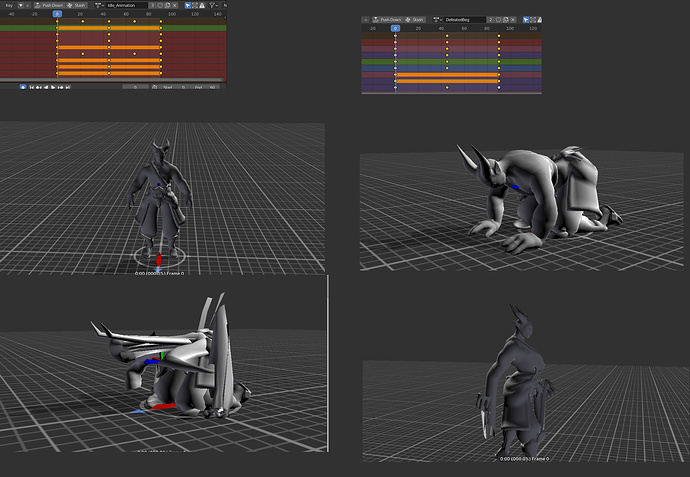This screenshot has height=477, width=690.
Task: Toggle Only Show Errors in DefeatedBeg editor
Action: tap(540, 20)
